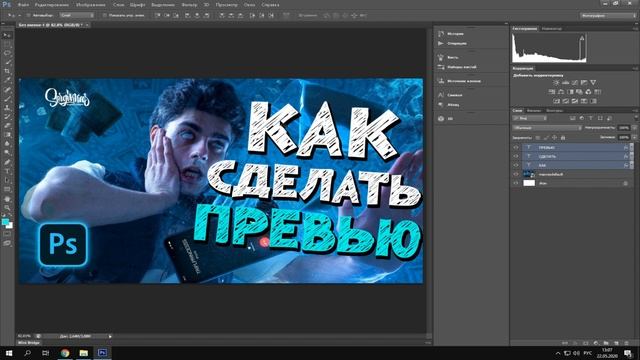Select the Lasso tool
The height and width of the screenshot is (360, 640).
pos(7,53)
